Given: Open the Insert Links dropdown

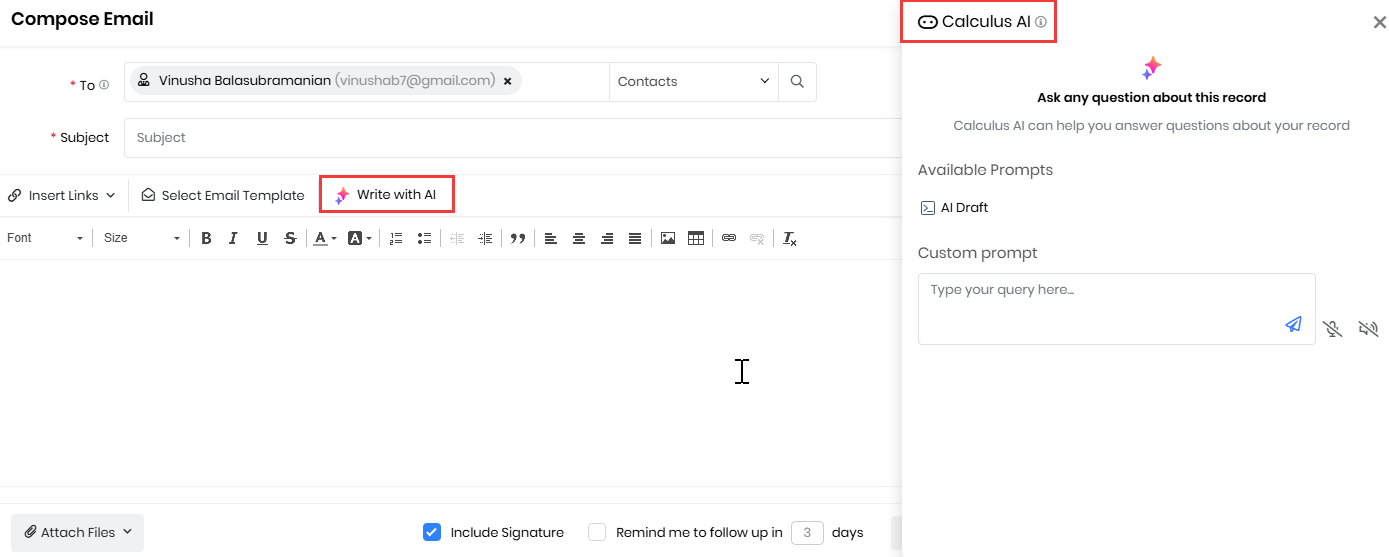Looking at the screenshot, I should point(62,196).
